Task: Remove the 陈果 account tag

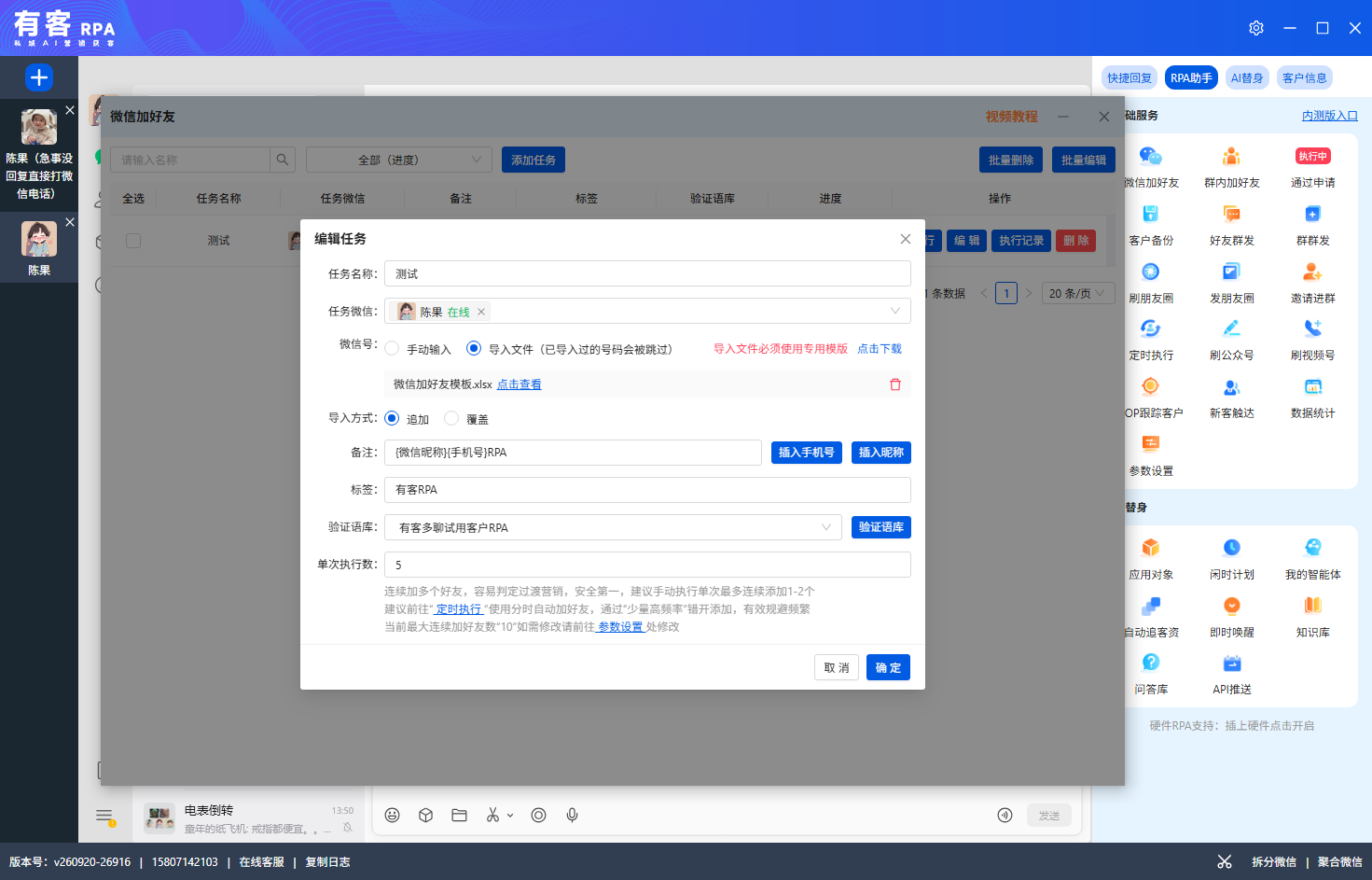Action: click(x=481, y=312)
